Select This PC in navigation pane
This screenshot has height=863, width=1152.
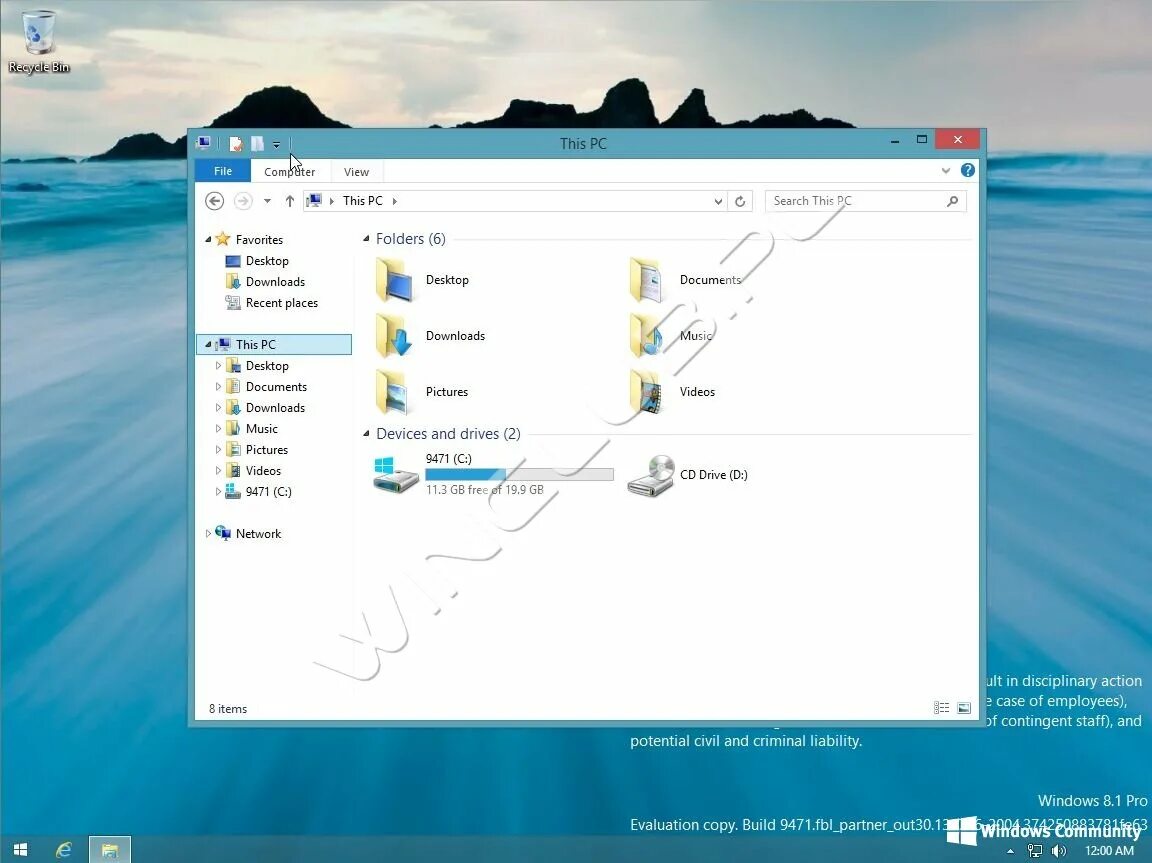[x=256, y=344]
